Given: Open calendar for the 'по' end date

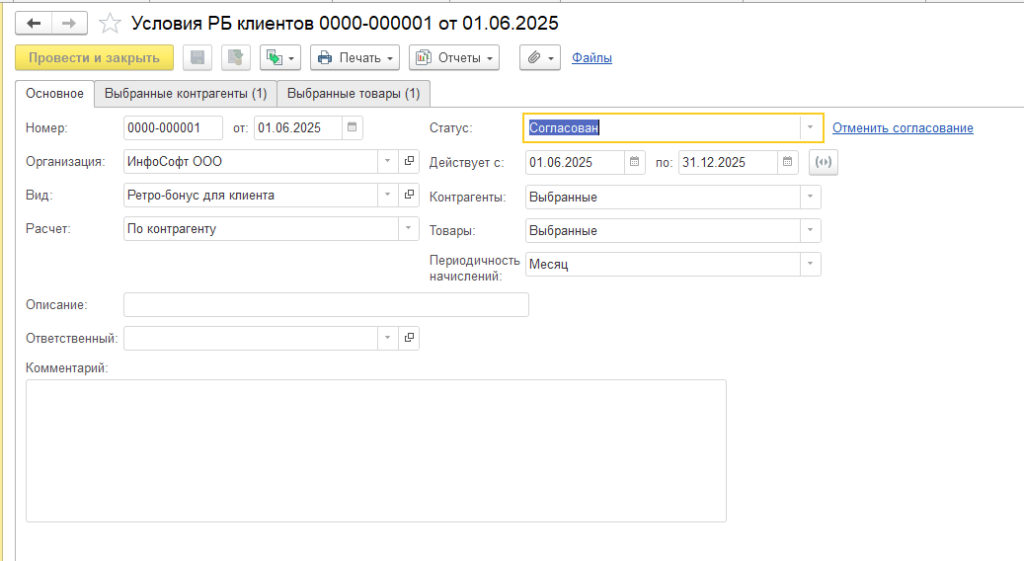Looking at the screenshot, I should tap(788, 162).
